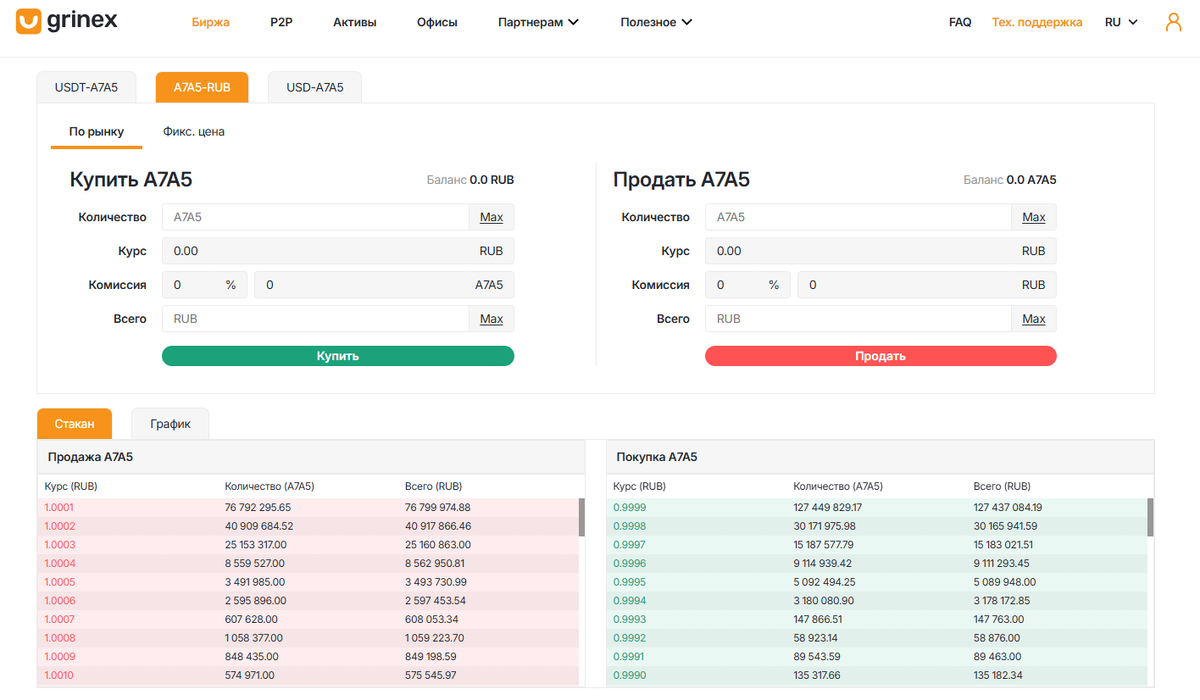Click the buy order book scrollbar
1200x700 pixels.
click(x=1150, y=518)
